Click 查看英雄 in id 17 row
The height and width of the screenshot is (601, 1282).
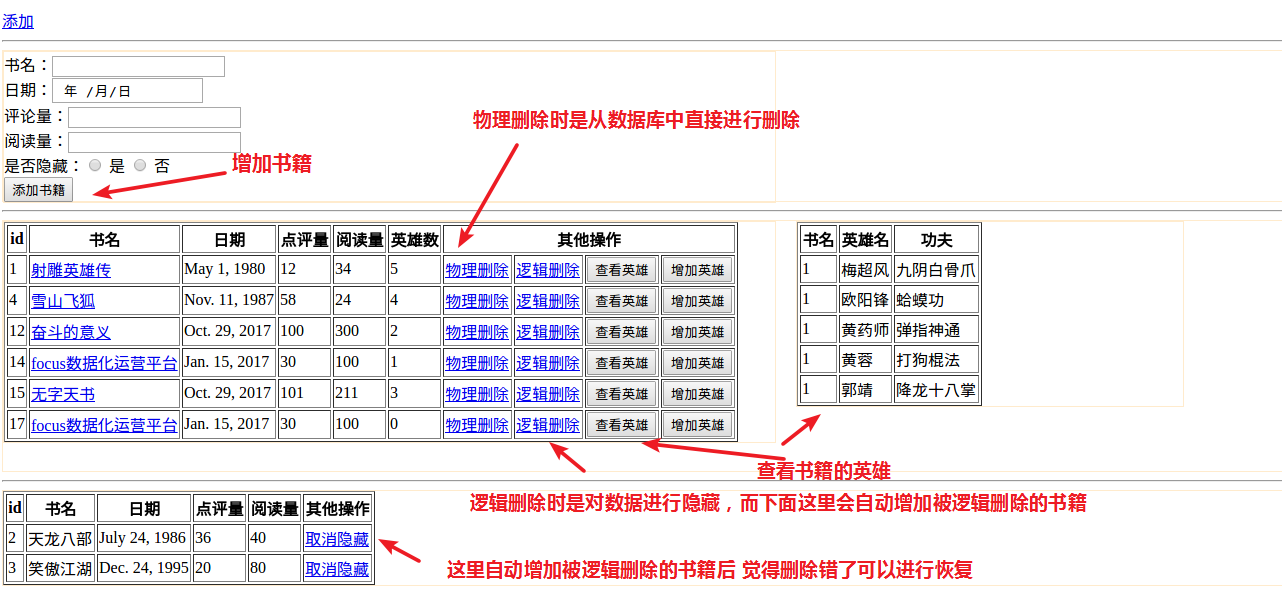tap(622, 425)
